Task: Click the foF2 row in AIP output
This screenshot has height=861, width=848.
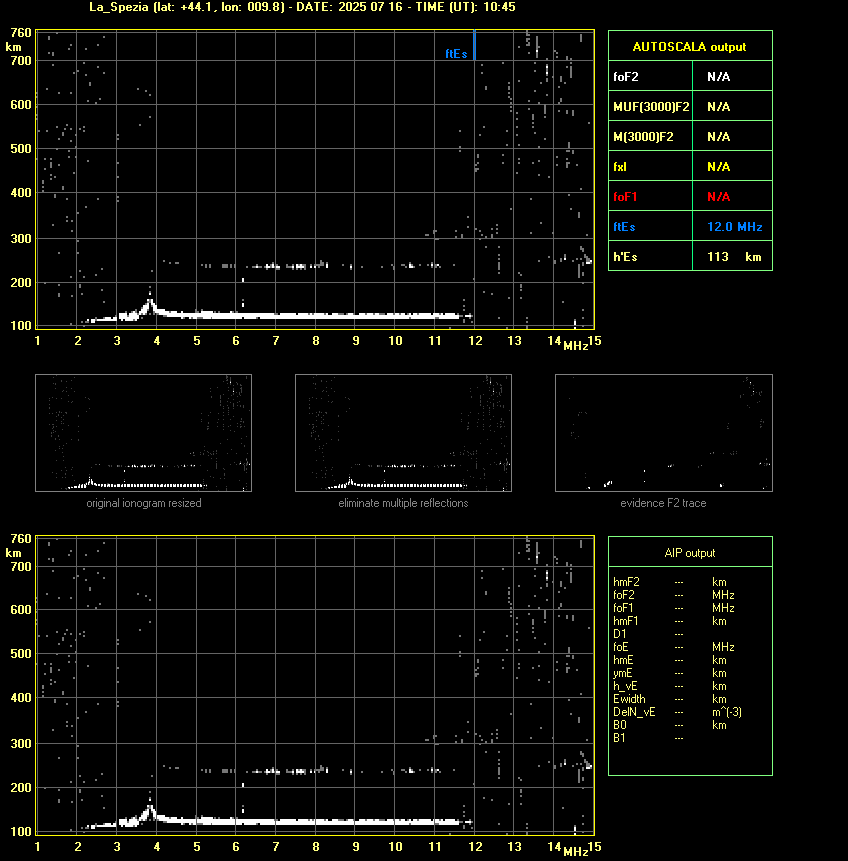Action: [674, 595]
